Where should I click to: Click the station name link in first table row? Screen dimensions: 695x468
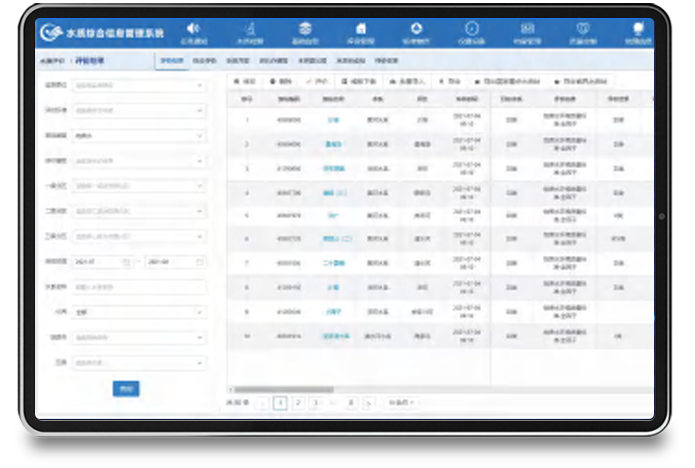pos(333,119)
